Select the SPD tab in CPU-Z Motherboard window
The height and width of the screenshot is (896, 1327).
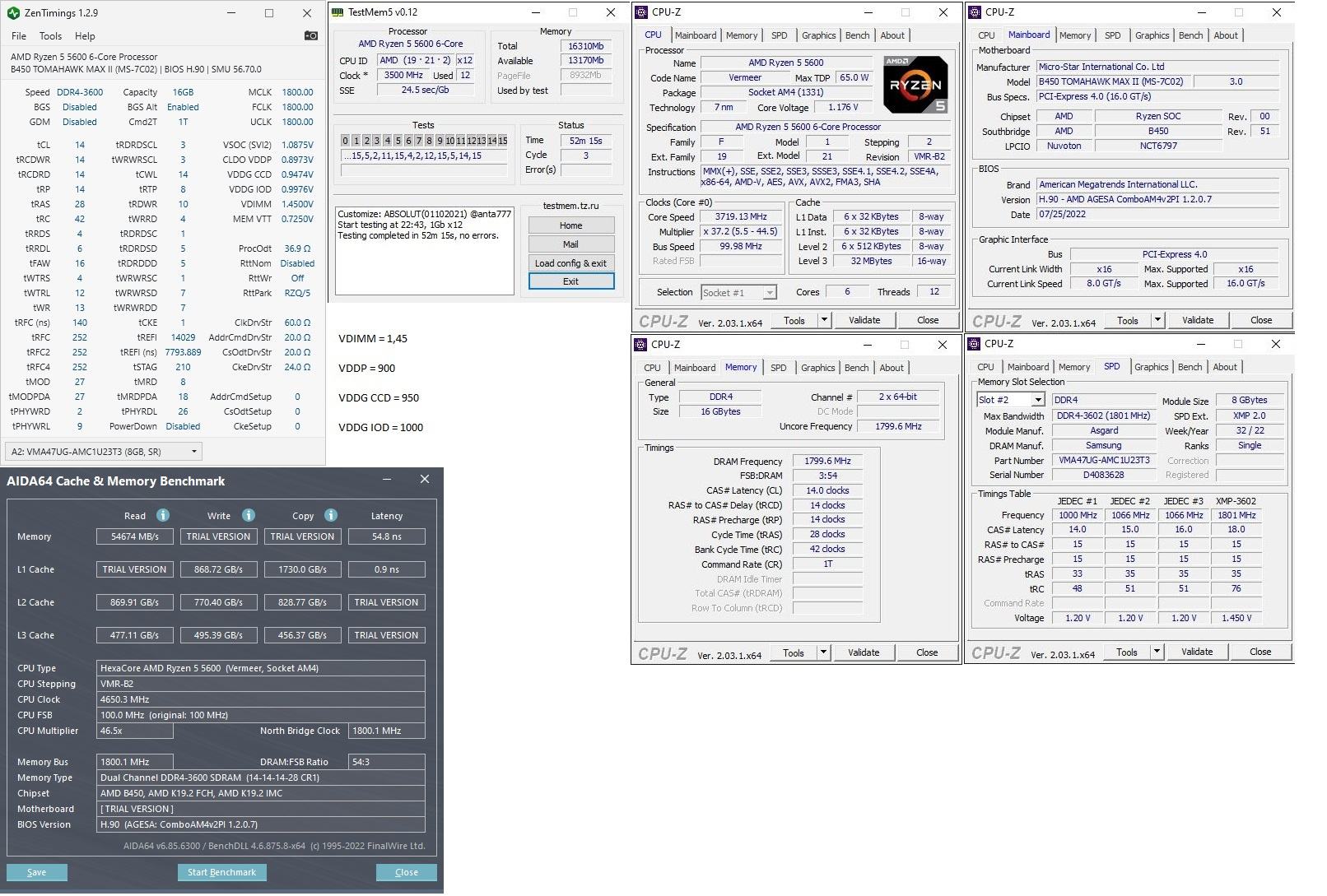click(x=1112, y=35)
